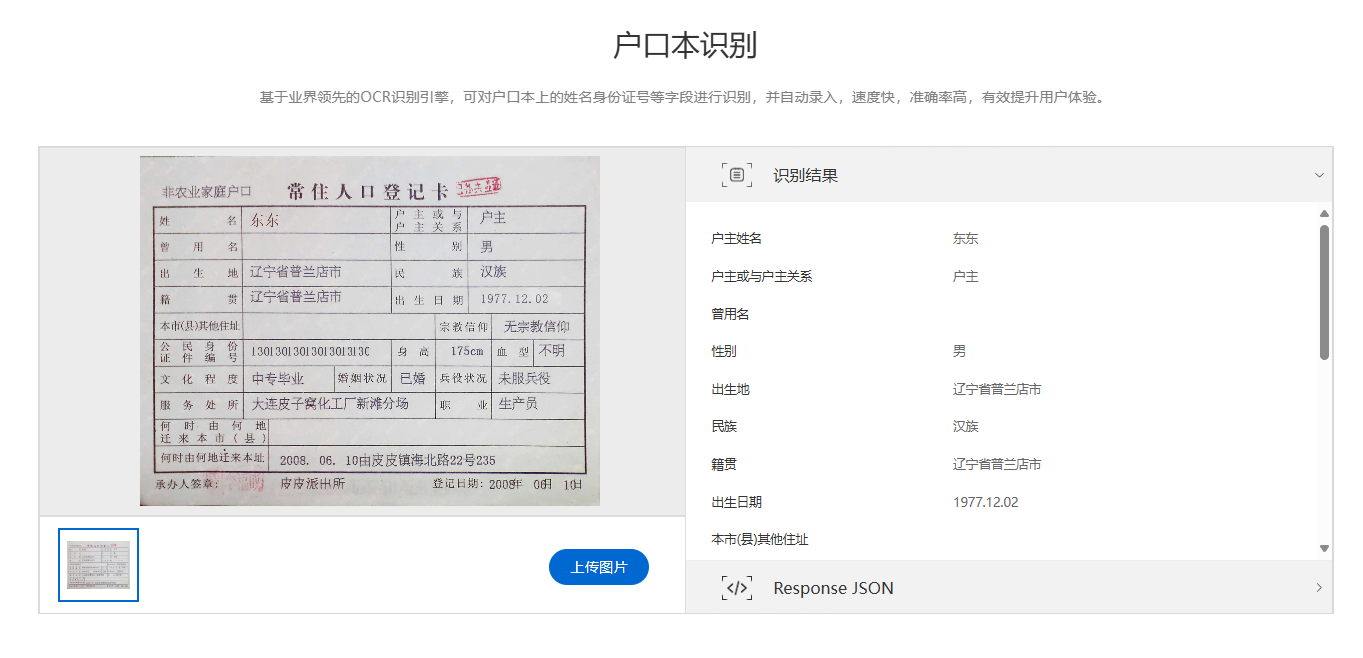Click the results panel scrollbar thumb
1363x658 pixels.
pos(1324,290)
